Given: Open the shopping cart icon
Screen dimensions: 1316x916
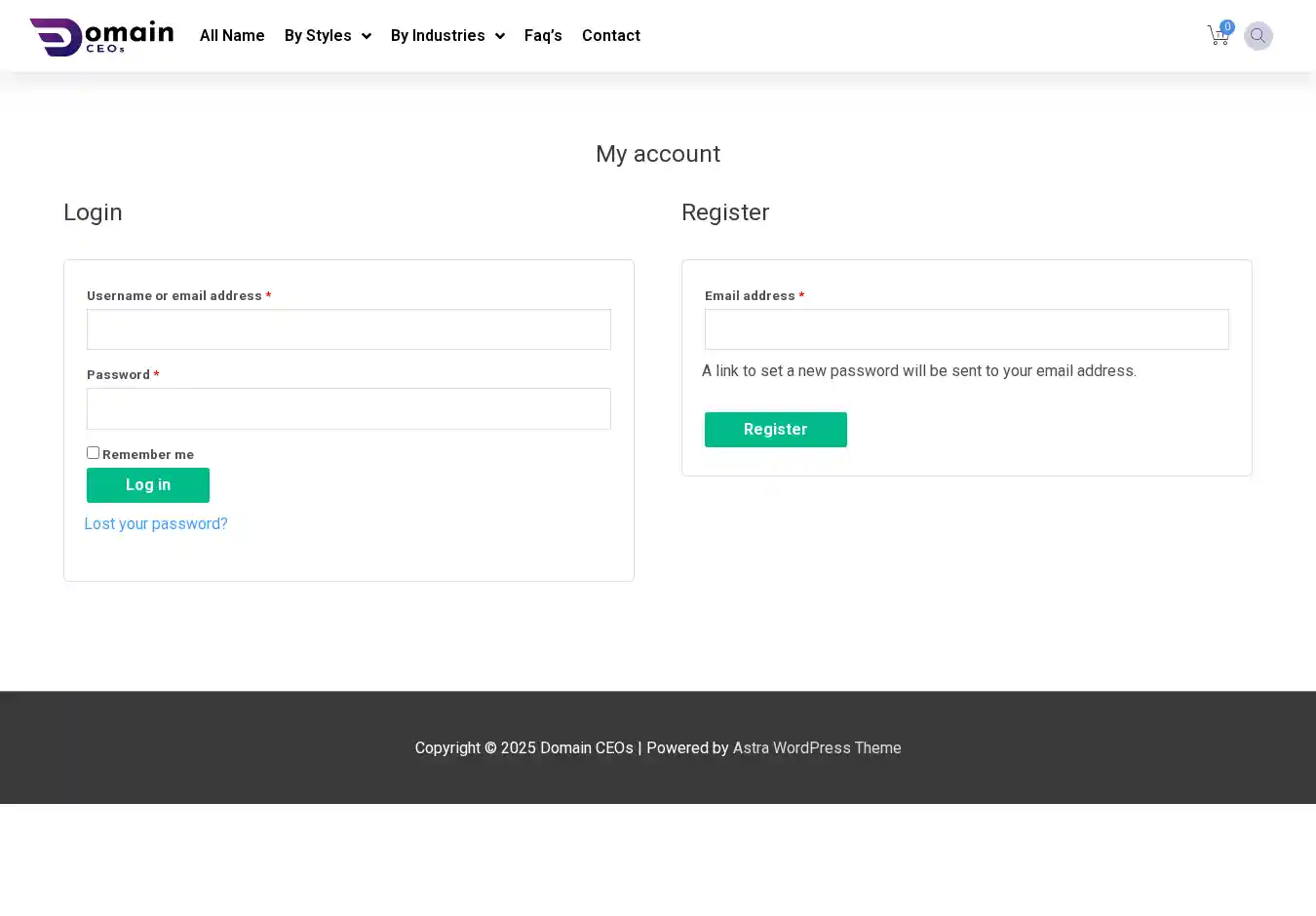Looking at the screenshot, I should pyautogui.click(x=1217, y=37).
